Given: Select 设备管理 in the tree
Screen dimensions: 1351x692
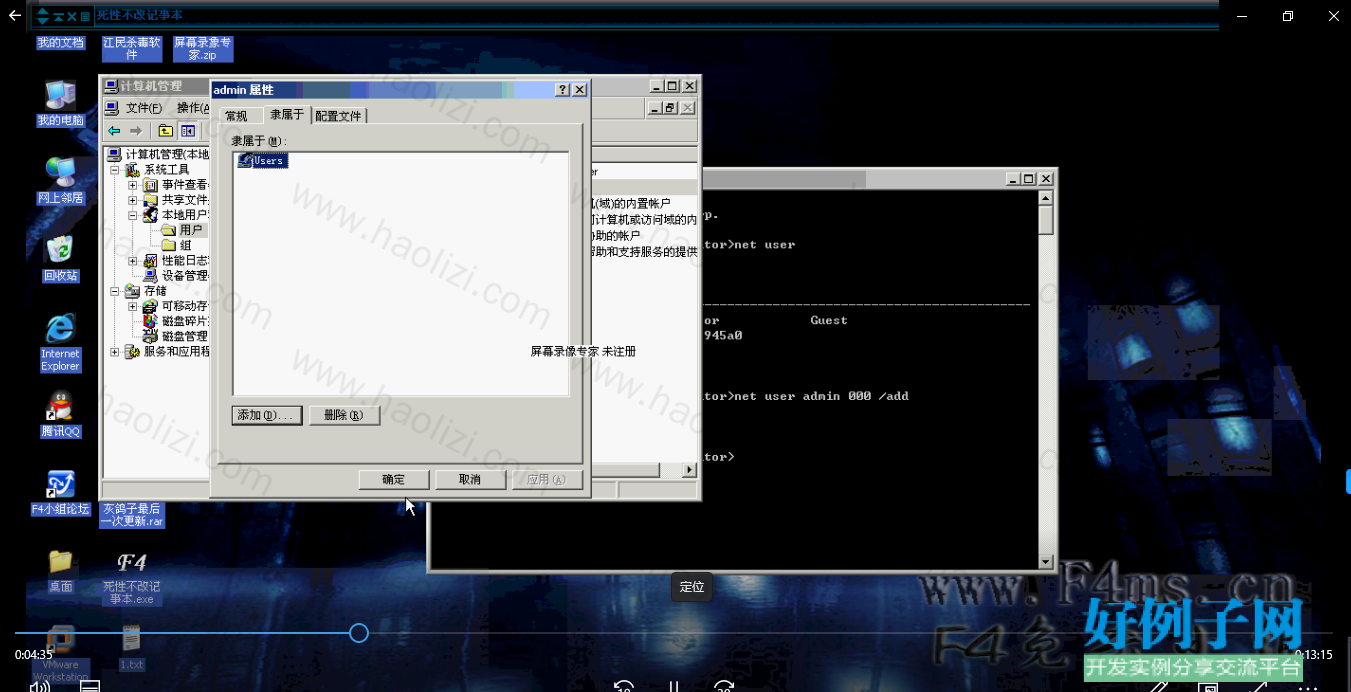Looking at the screenshot, I should [x=176, y=276].
